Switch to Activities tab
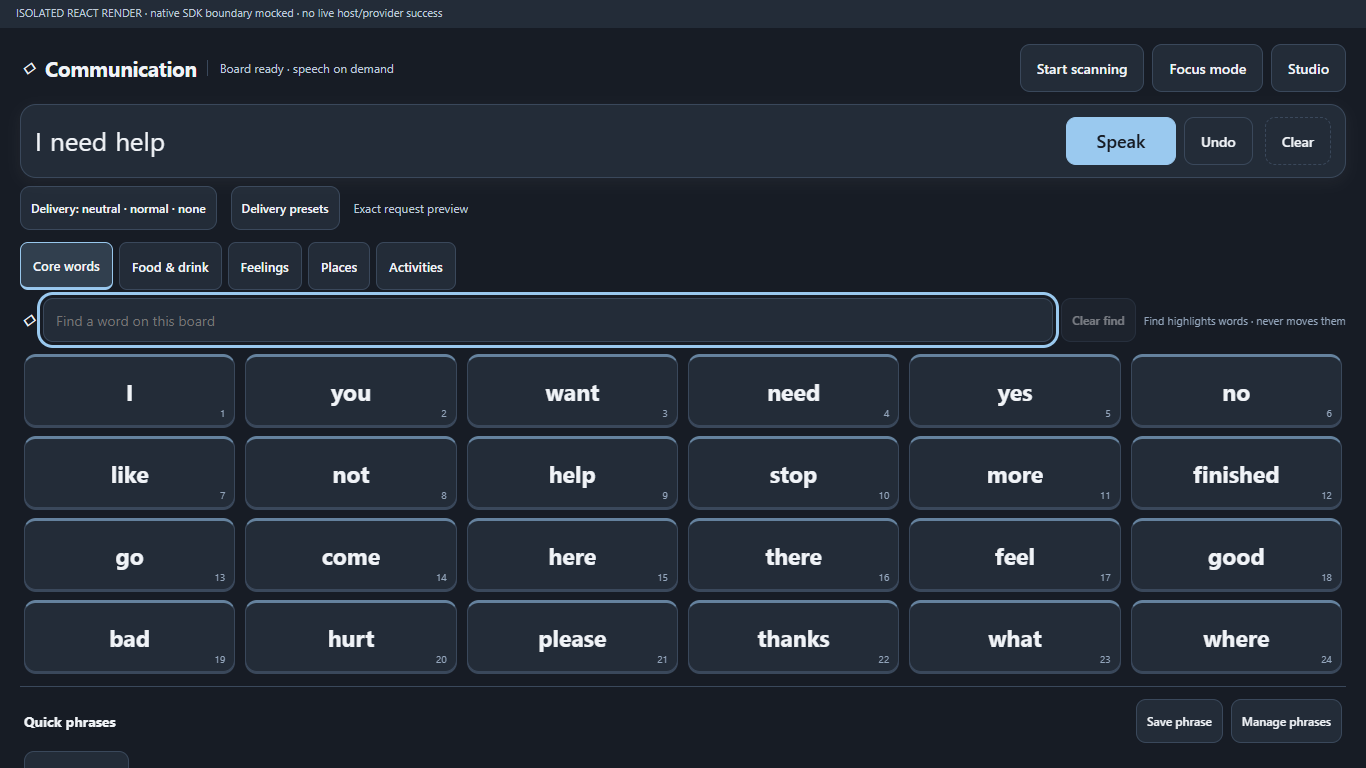Viewport: 1366px width, 768px height. point(416,266)
